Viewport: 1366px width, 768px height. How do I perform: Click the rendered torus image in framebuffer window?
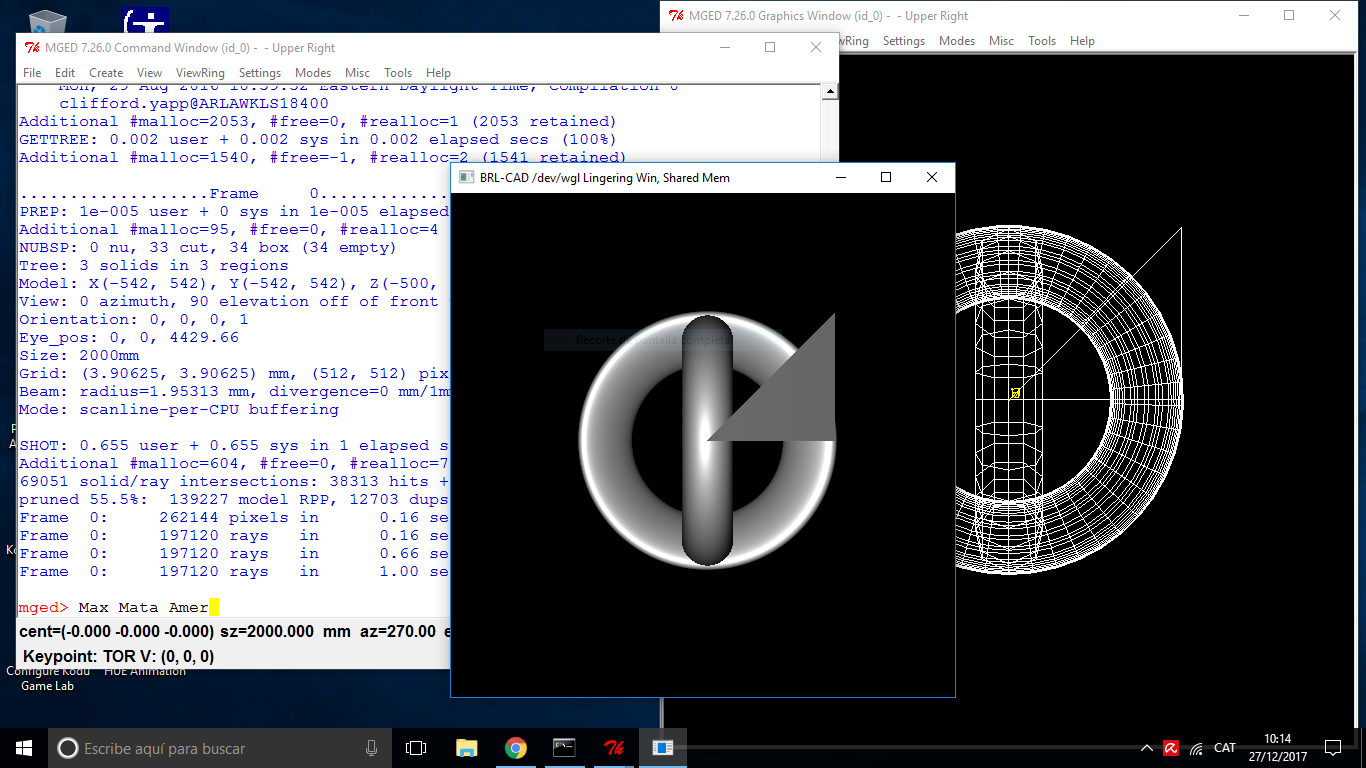[707, 440]
